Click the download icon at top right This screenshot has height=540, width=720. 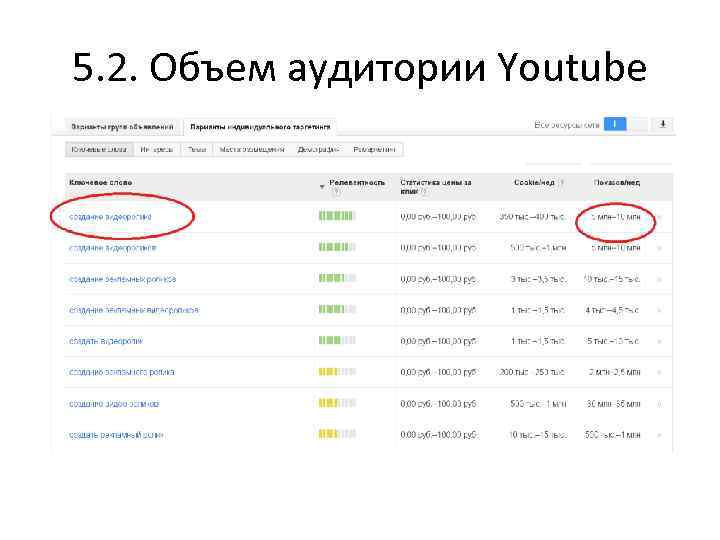coord(663,124)
